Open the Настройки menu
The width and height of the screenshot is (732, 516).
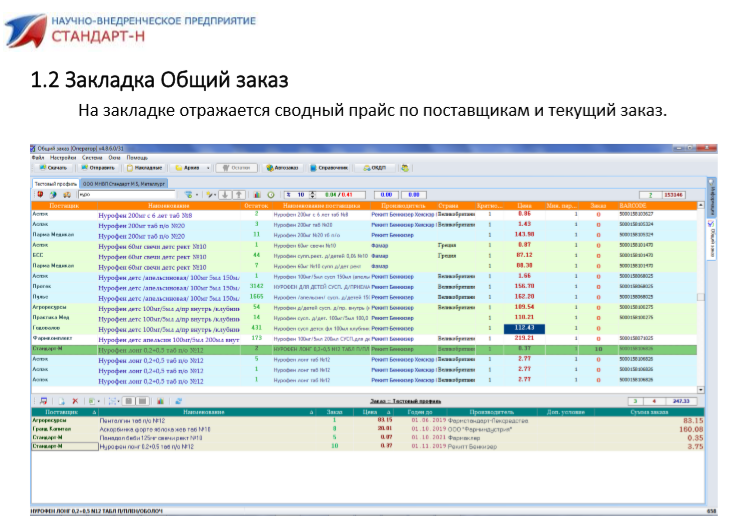click(63, 158)
